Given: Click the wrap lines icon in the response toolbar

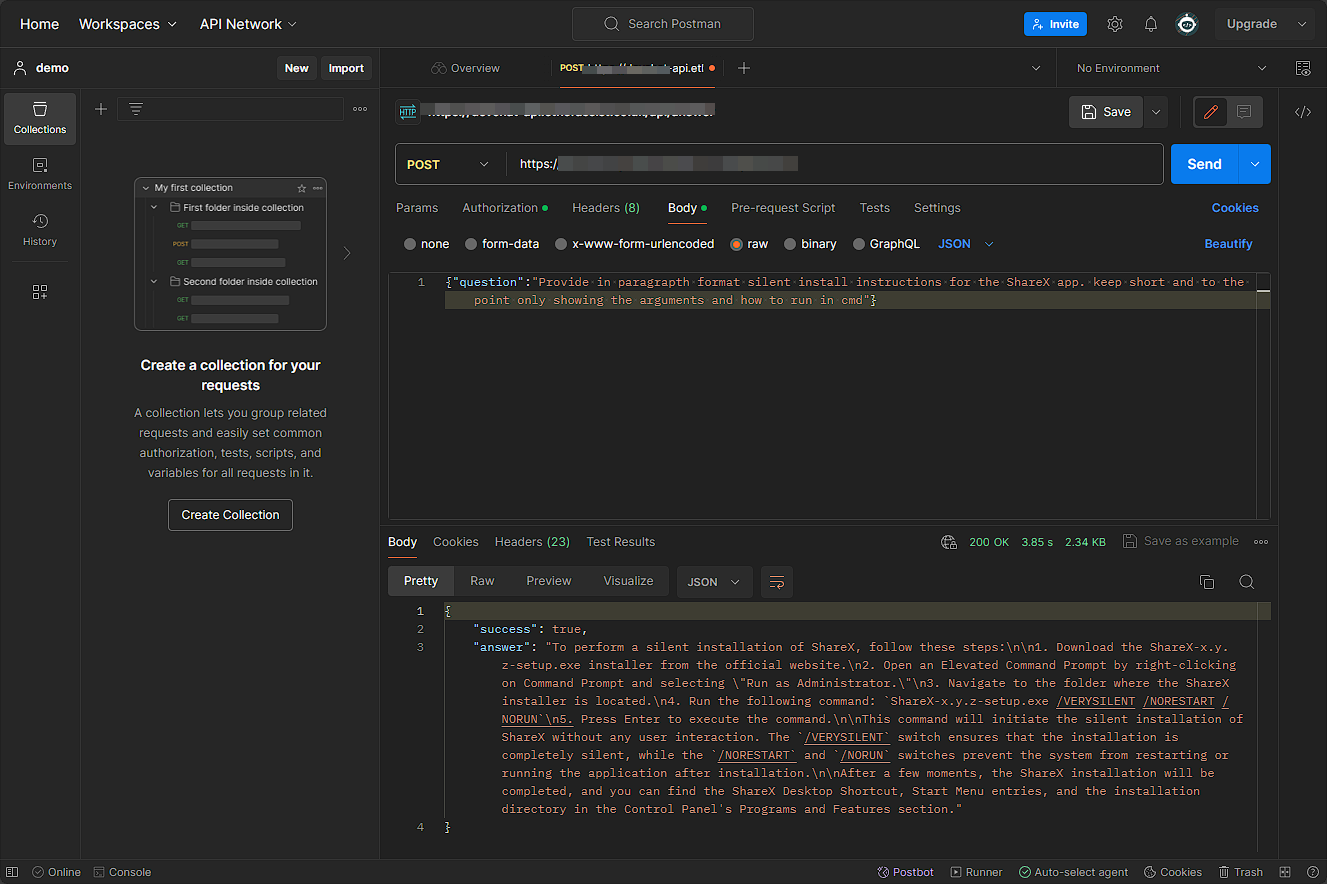Looking at the screenshot, I should 777,582.
